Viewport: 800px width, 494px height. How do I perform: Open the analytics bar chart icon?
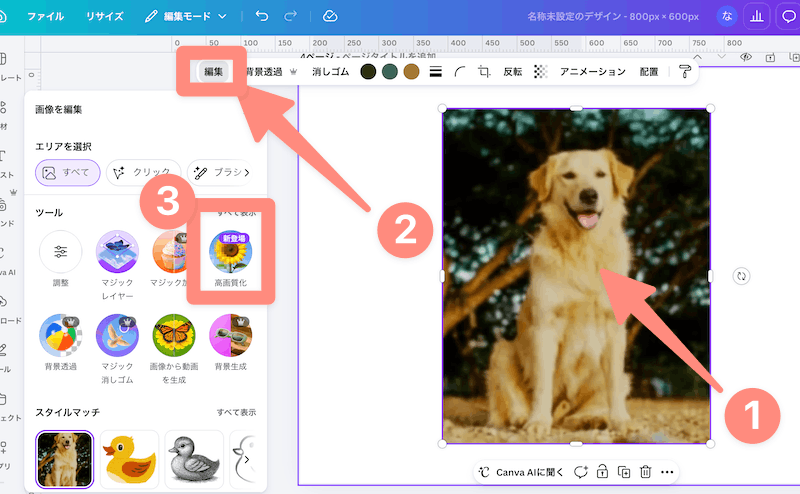pyautogui.click(x=757, y=16)
